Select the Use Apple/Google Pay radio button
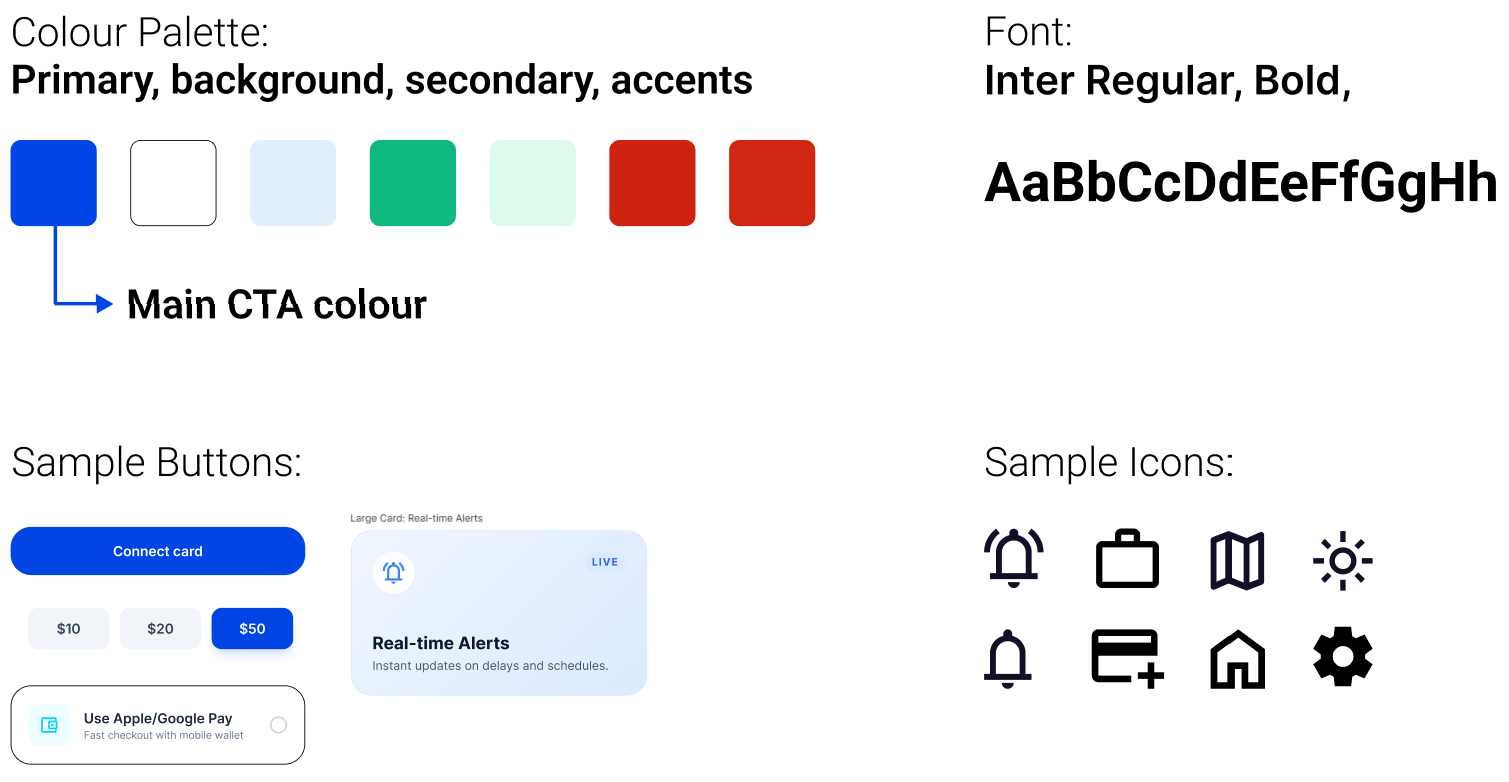This screenshot has height=782, width=1509. click(x=279, y=725)
